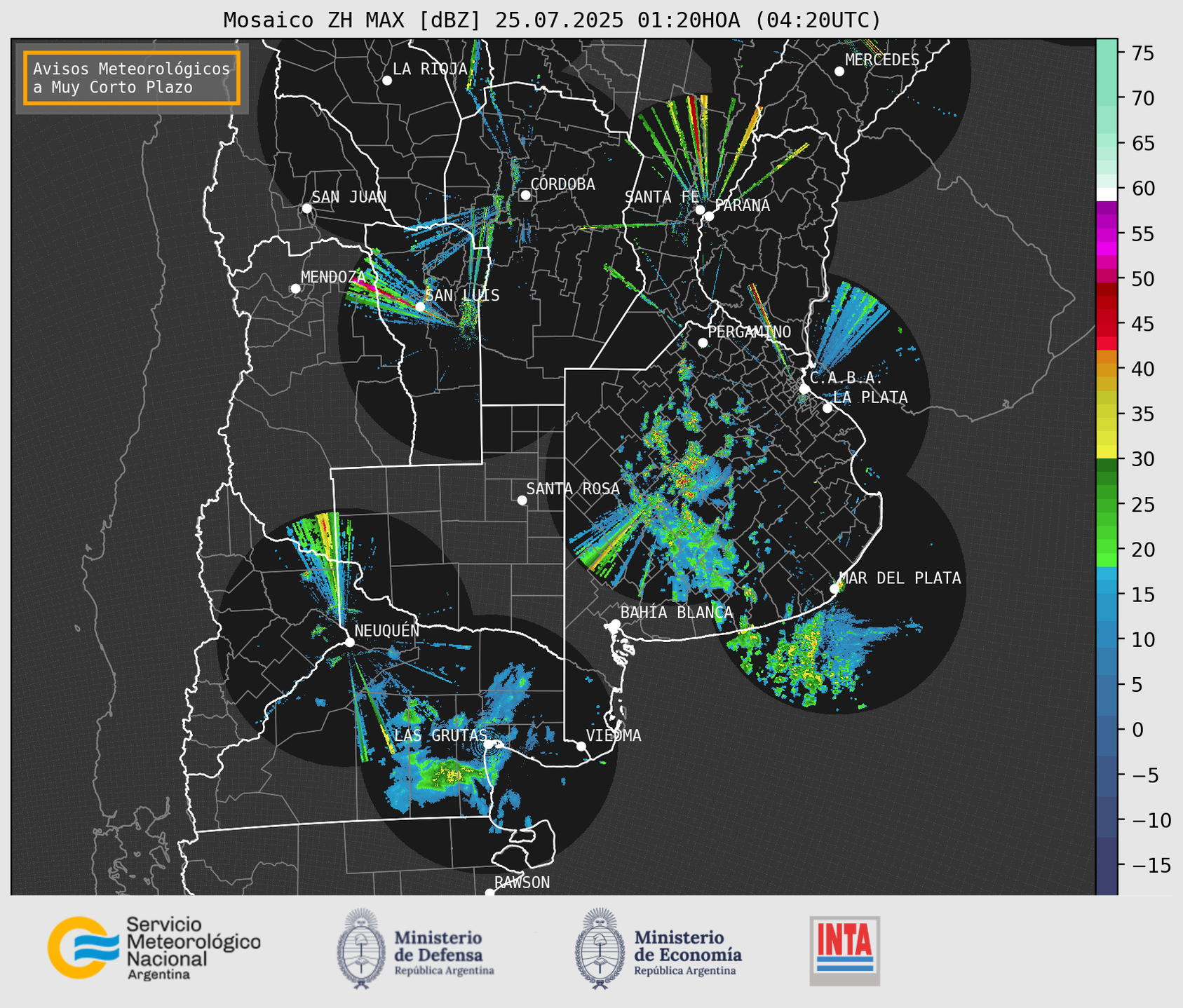
Task: Click the Pergamino city marker dot
Action: click(x=703, y=343)
